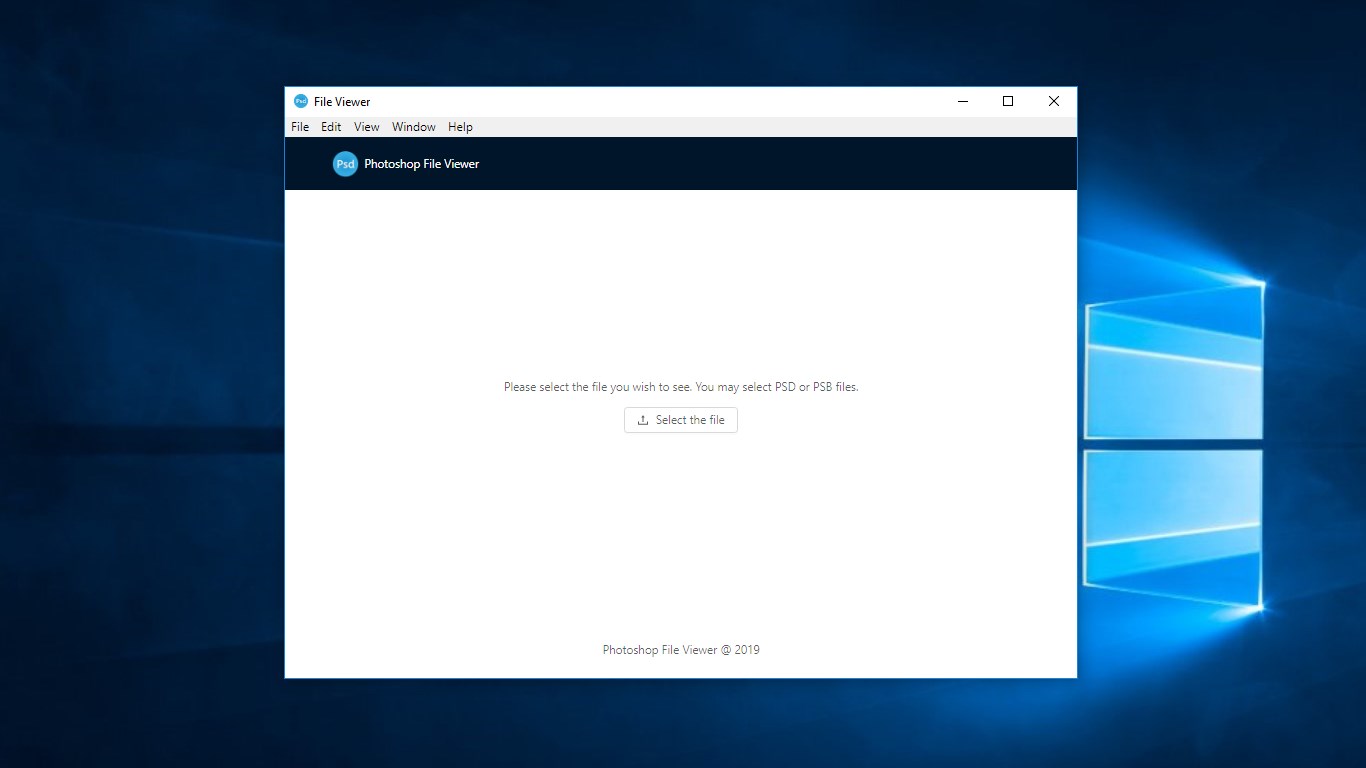Click the Psd logo in header
The width and height of the screenshot is (1366, 768).
(345, 164)
